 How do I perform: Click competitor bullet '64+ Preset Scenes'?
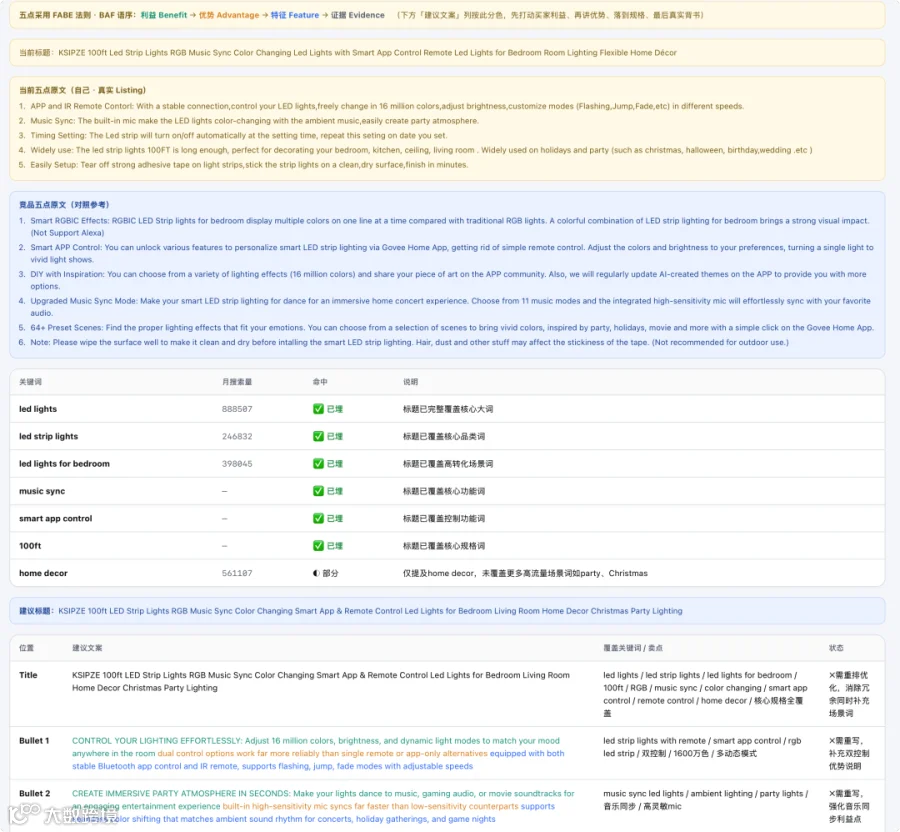tap(452, 328)
